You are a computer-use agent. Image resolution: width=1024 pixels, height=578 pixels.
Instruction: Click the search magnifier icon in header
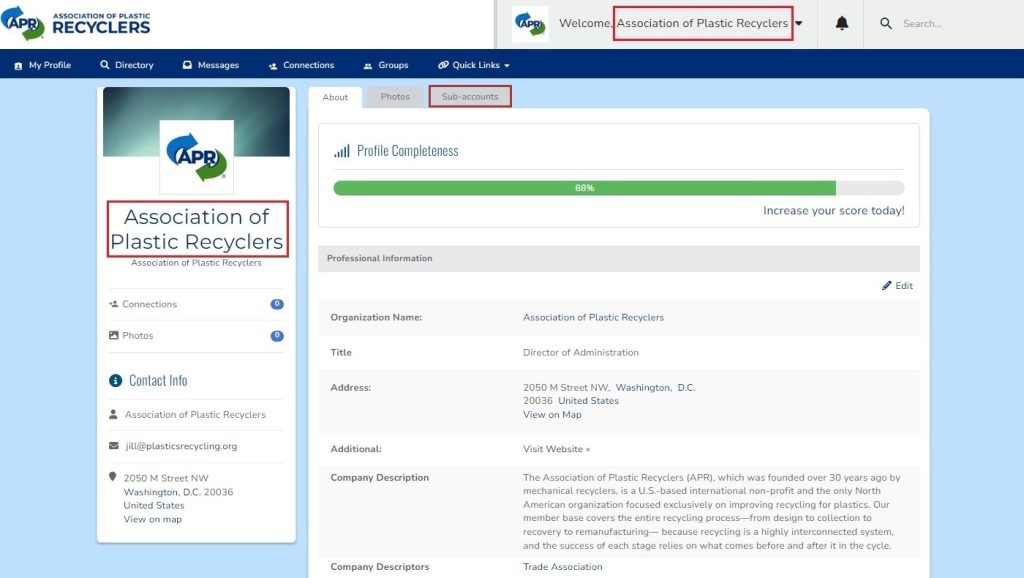886,24
